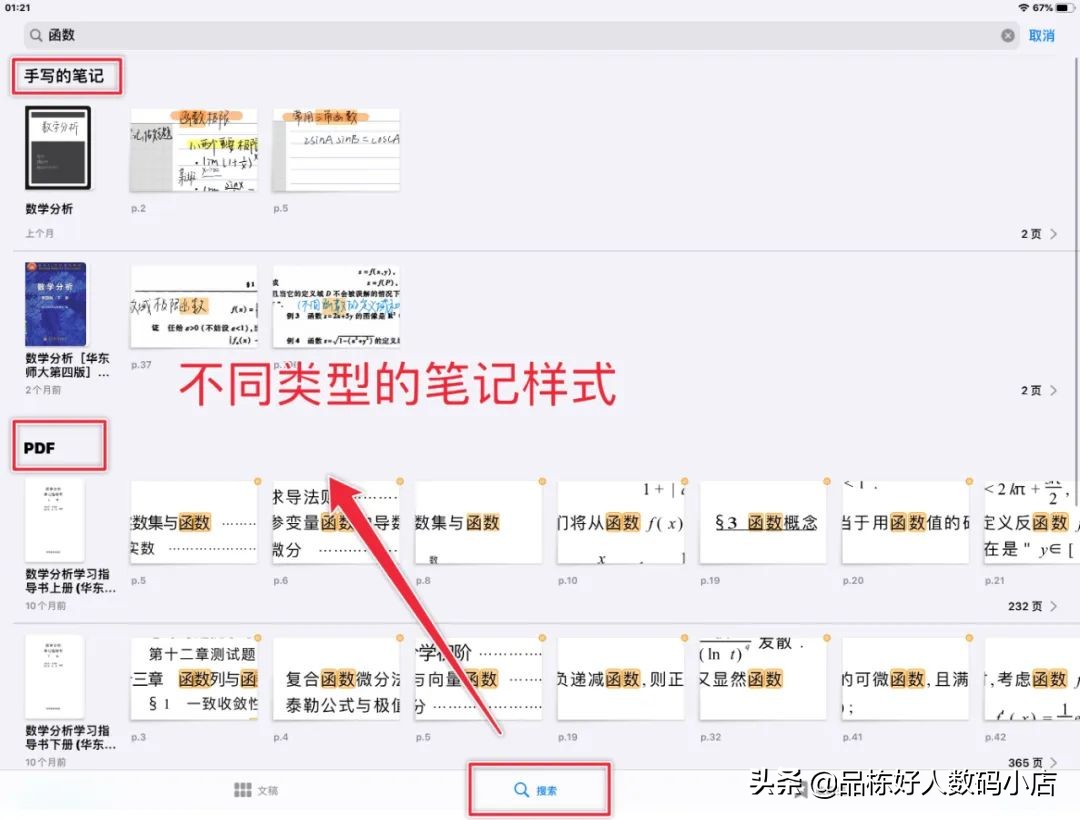
Task: Tap the magnifier icon inside search bar
Action: pos(38,35)
